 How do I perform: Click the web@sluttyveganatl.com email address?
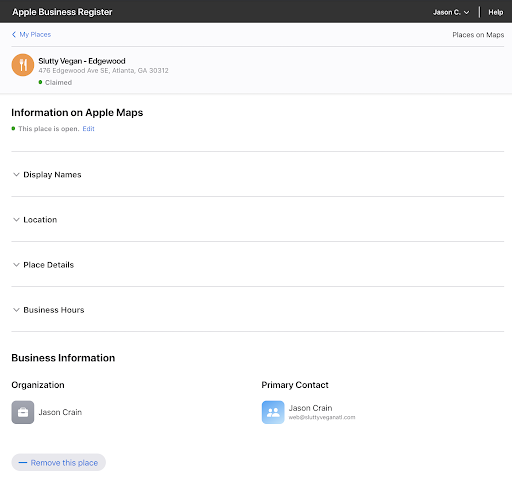[322, 417]
